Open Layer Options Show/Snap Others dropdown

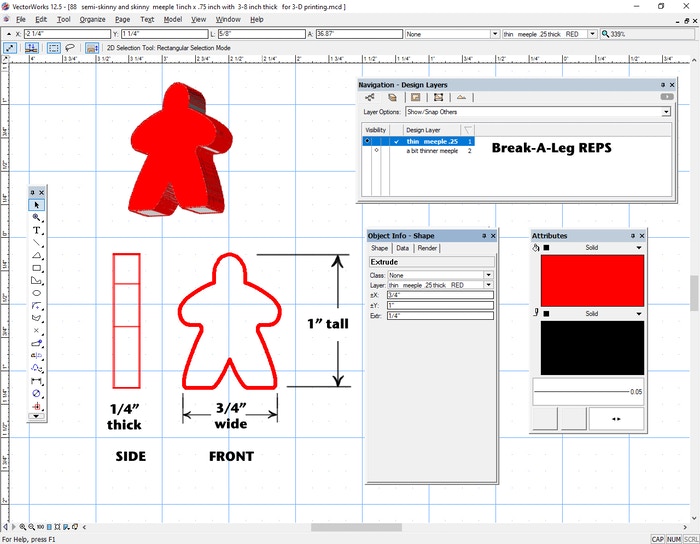(x=538, y=112)
